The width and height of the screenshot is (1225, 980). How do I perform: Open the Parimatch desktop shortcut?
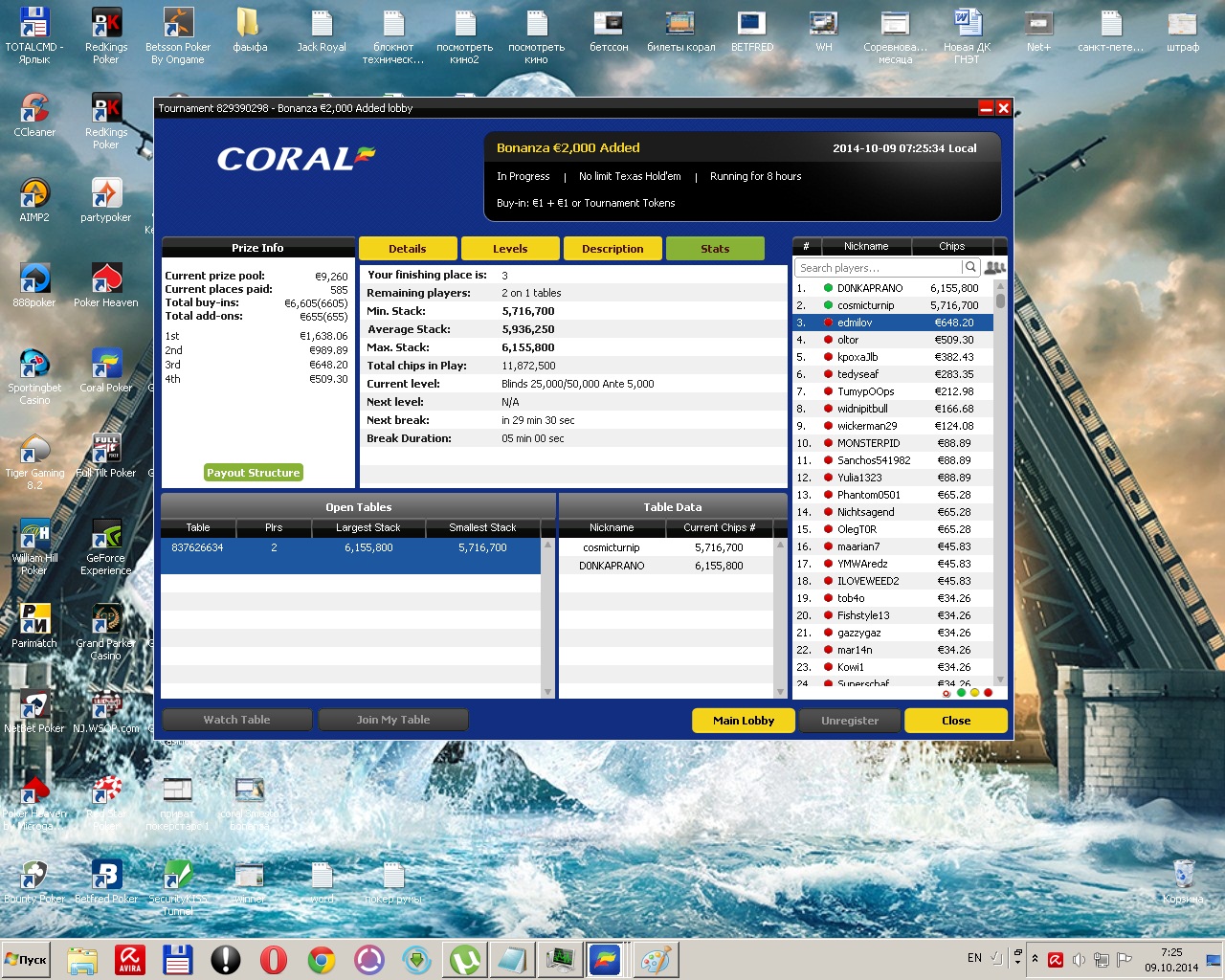(34, 626)
